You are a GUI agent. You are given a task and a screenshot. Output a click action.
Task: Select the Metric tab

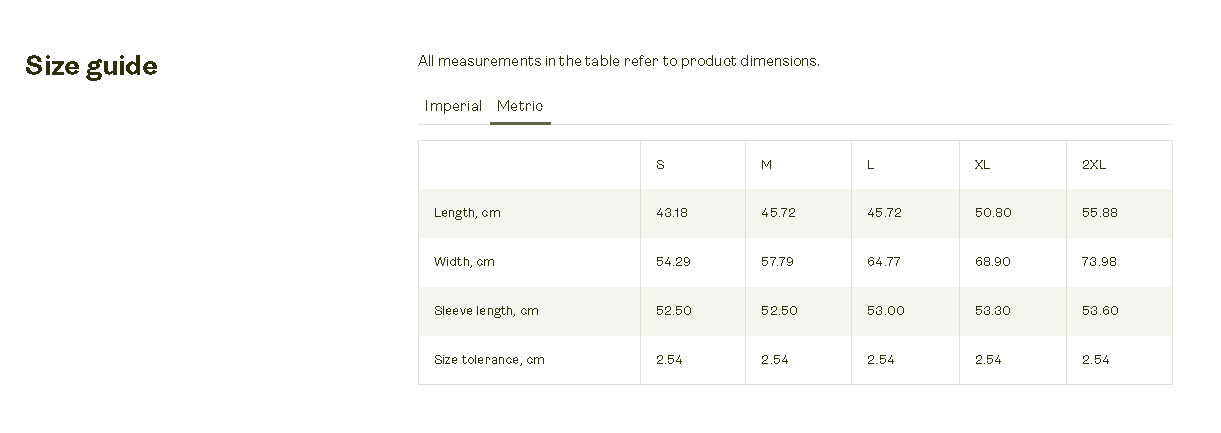pyautogui.click(x=520, y=106)
